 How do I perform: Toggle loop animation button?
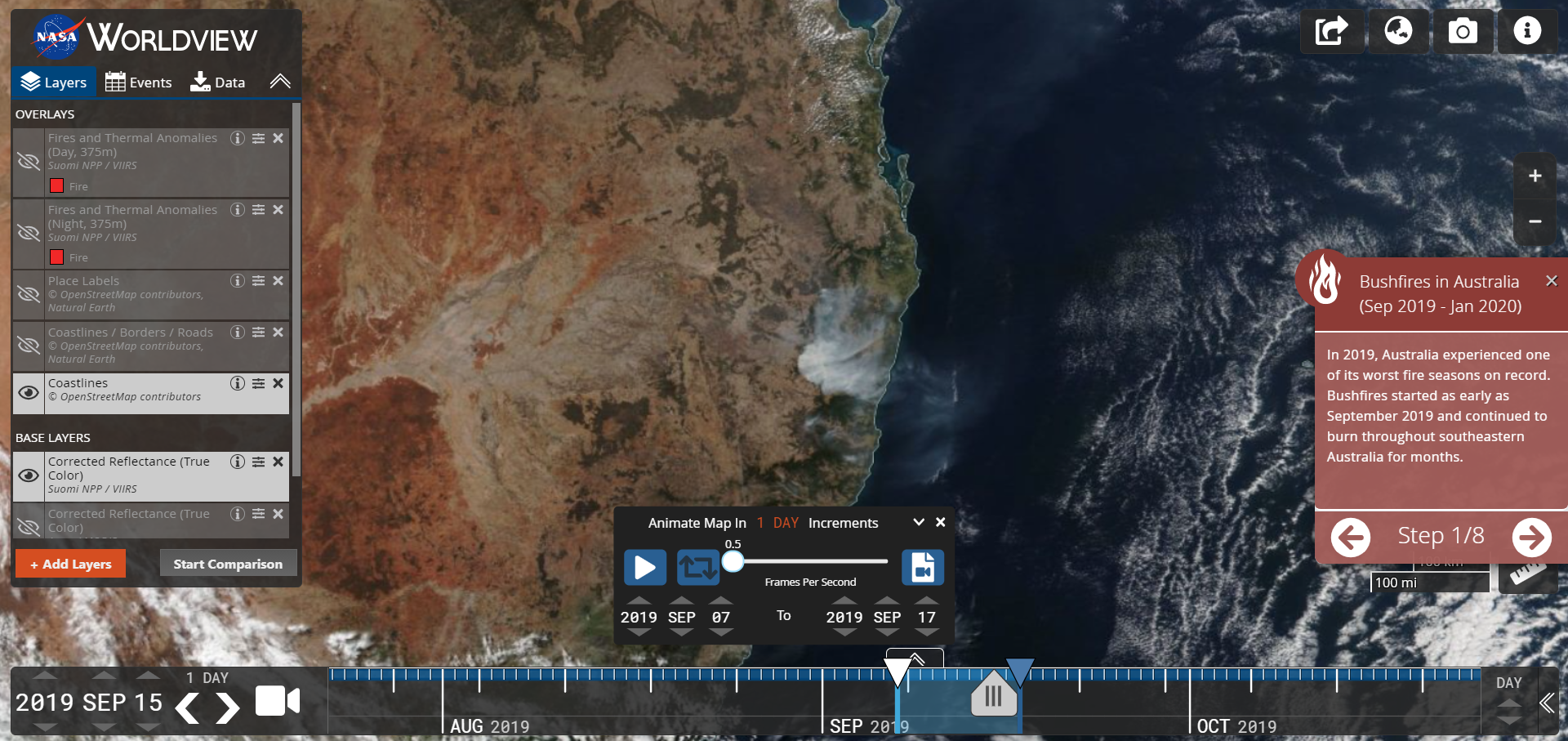click(698, 567)
